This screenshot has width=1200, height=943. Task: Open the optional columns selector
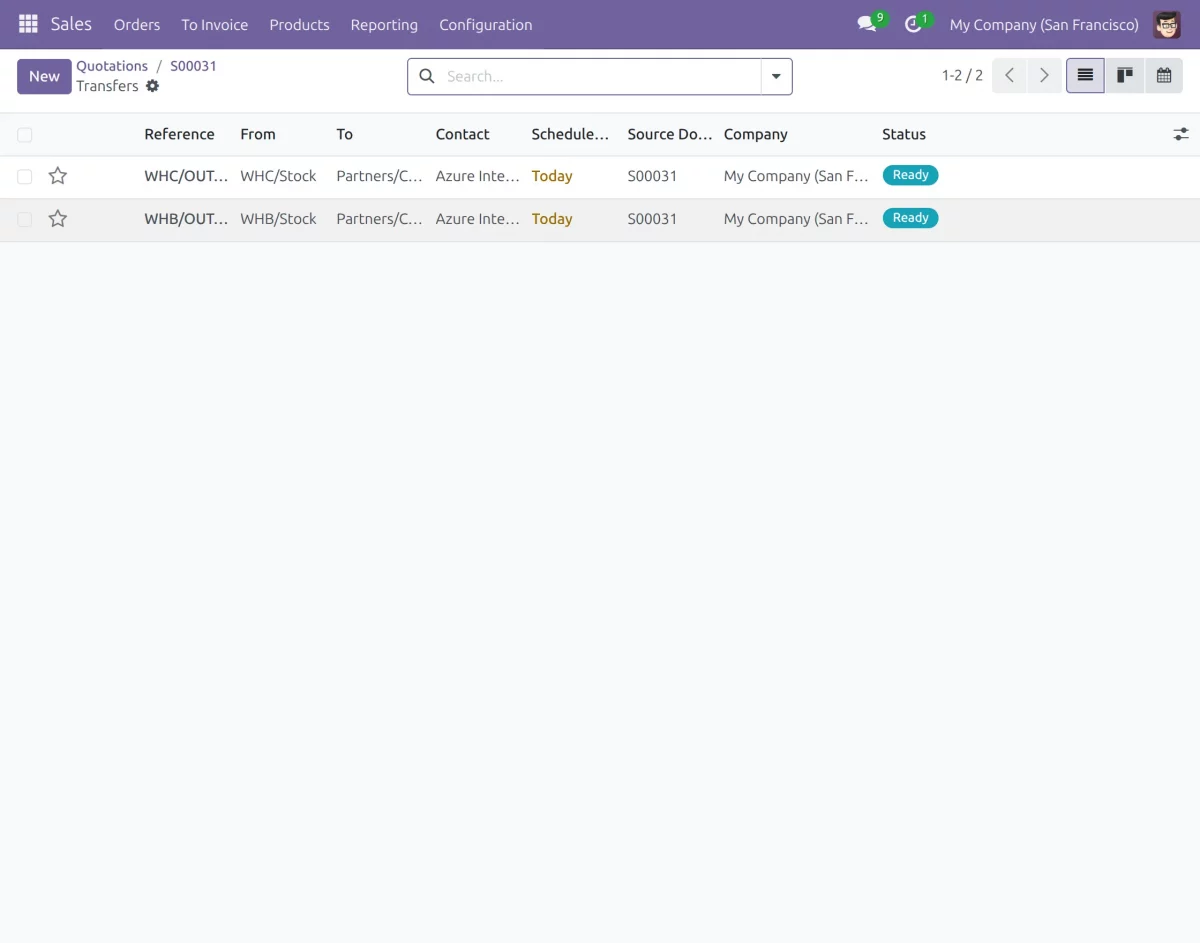coord(1181,133)
